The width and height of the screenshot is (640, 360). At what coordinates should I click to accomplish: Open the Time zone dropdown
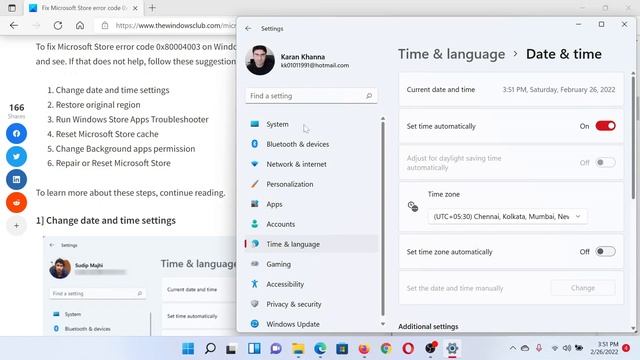(x=507, y=216)
